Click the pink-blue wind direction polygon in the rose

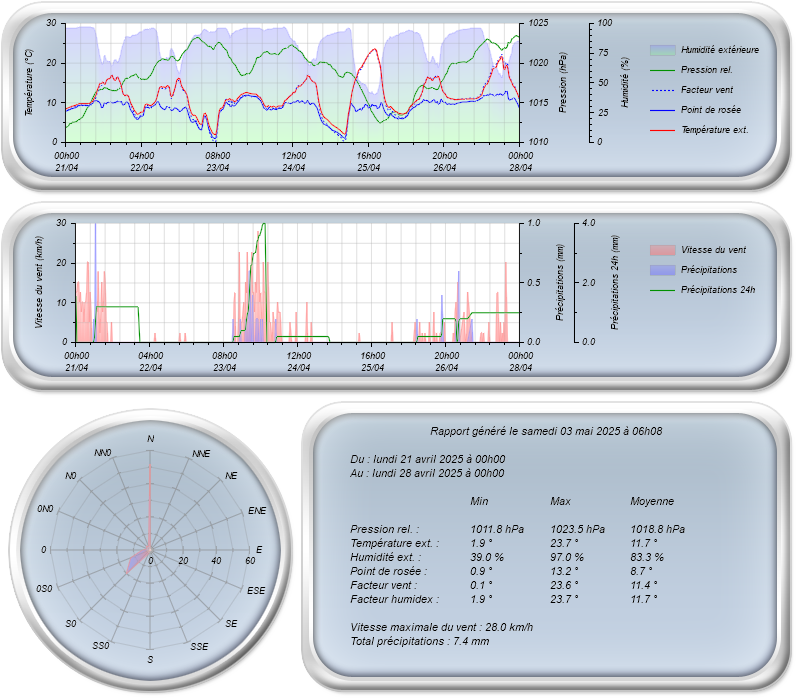pos(137,560)
